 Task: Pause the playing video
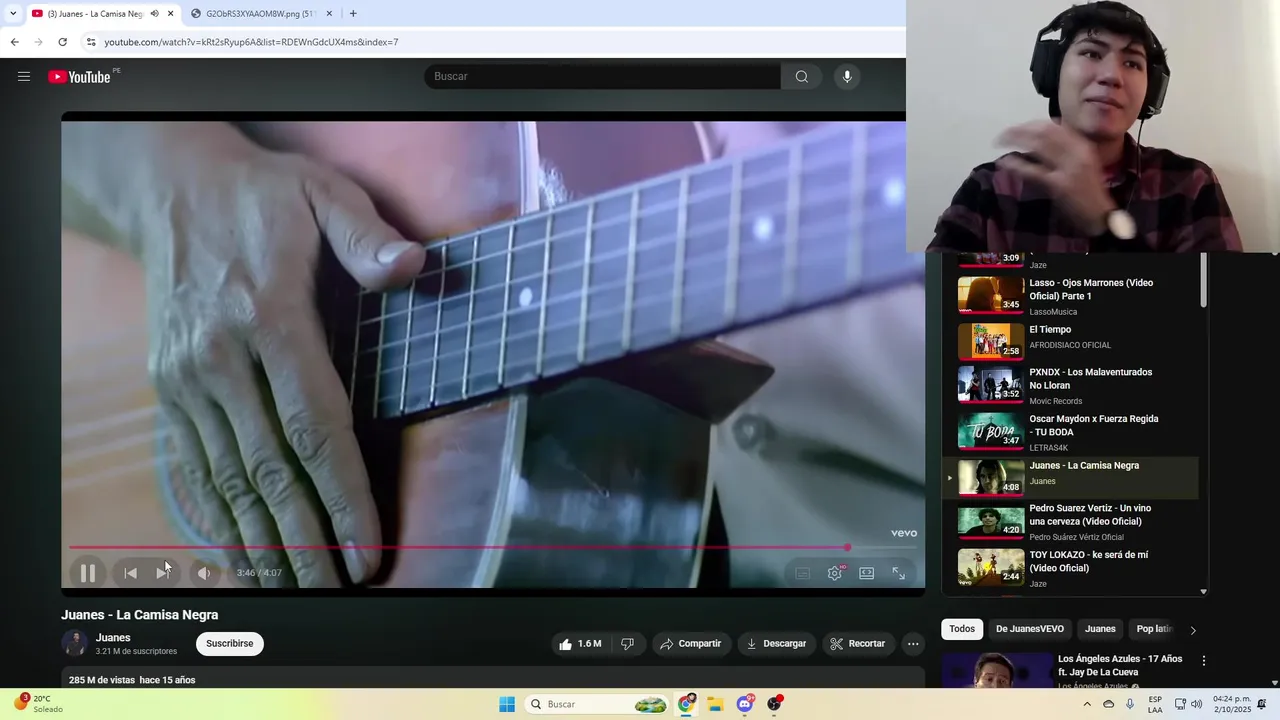point(88,573)
